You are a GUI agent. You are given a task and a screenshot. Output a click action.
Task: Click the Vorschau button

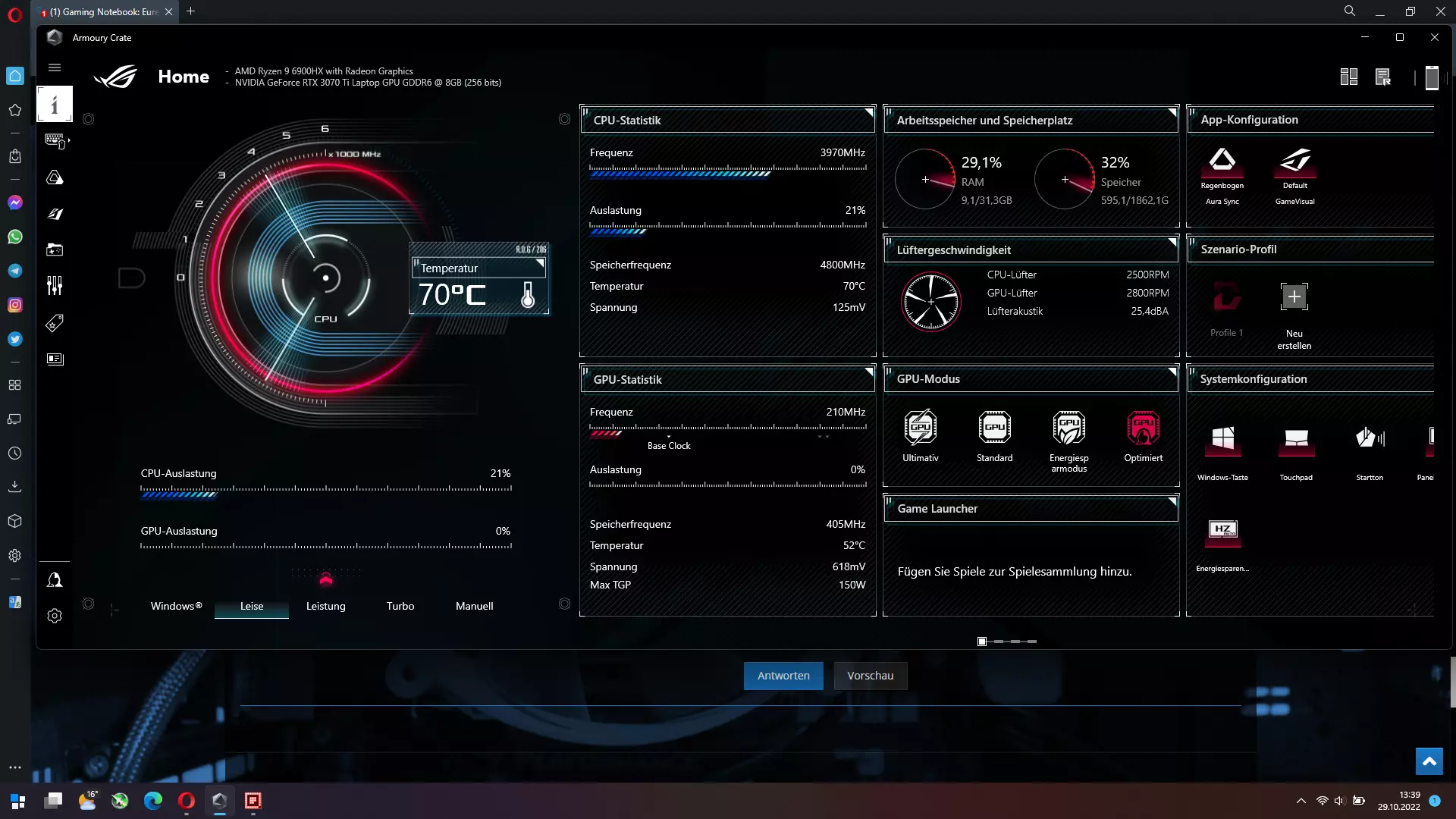(x=870, y=676)
